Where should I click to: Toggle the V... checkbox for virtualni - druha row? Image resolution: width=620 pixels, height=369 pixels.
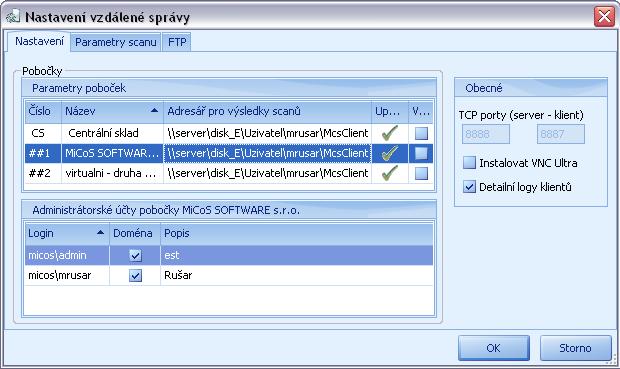point(421,173)
